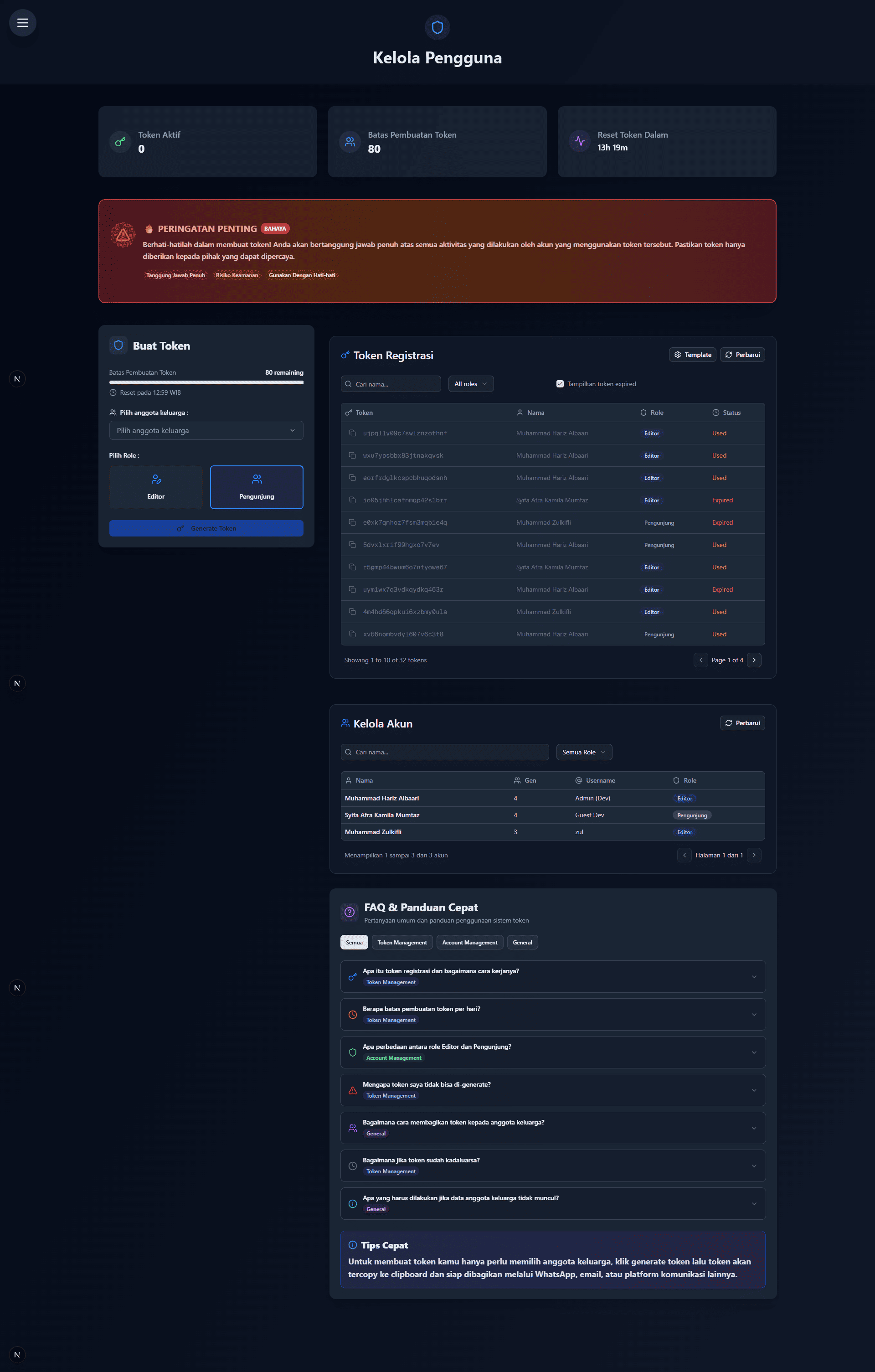
Task: Expand FAQ about batas pembuatan token per hari
Action: pos(552,1014)
